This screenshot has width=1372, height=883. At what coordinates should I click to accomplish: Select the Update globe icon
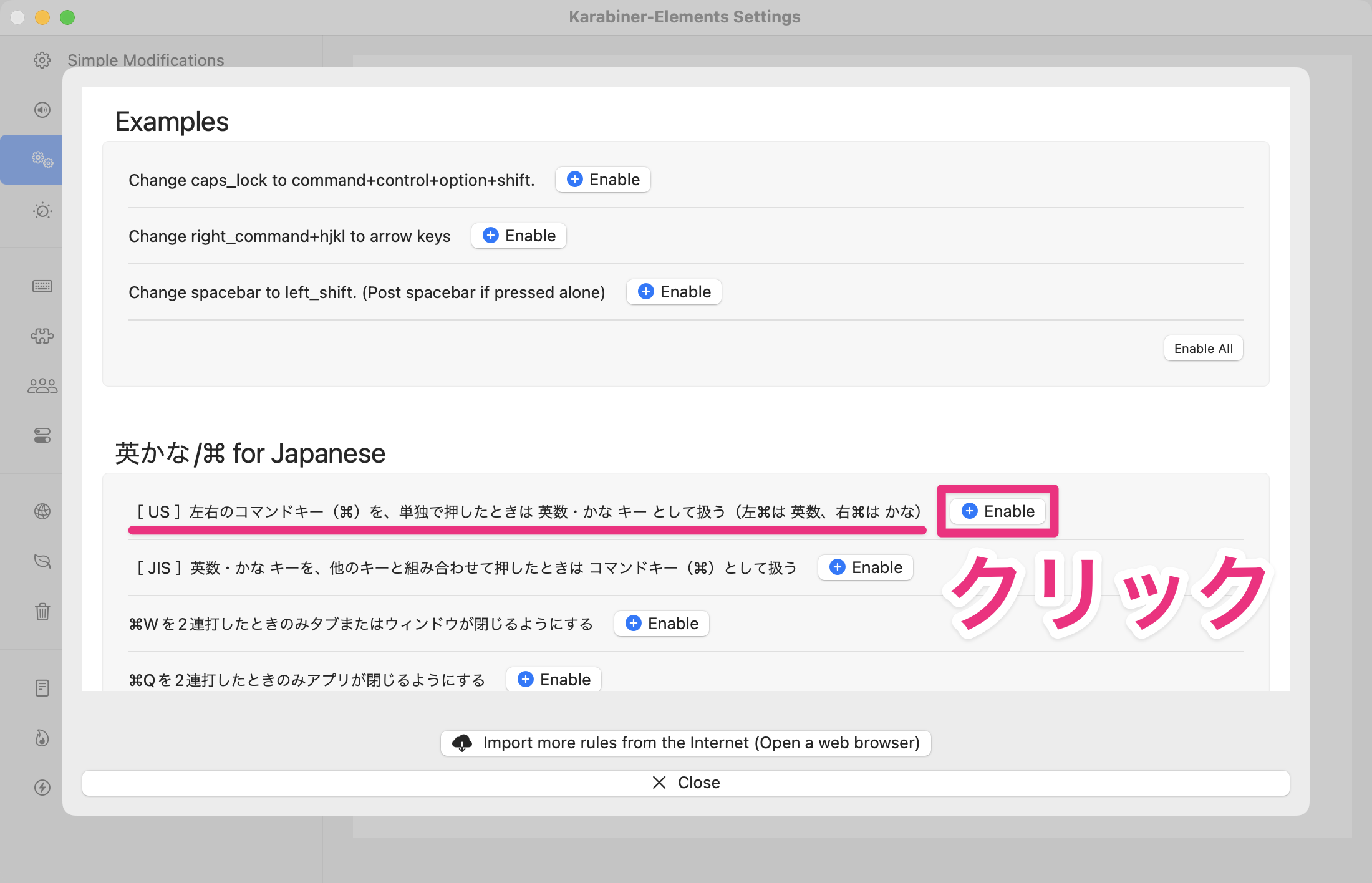[x=42, y=511]
